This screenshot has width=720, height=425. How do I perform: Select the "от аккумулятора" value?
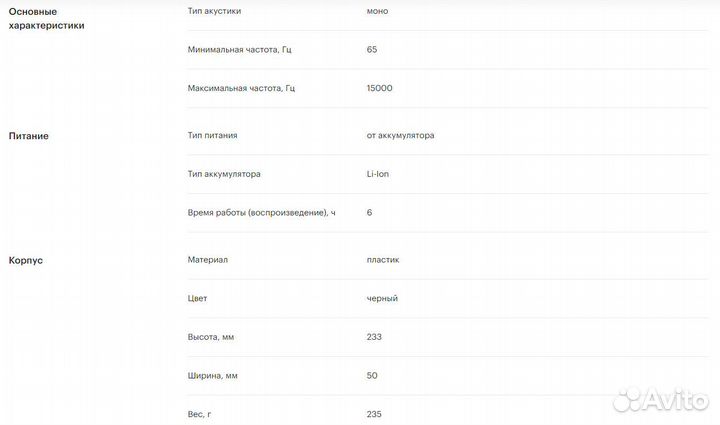(x=401, y=135)
